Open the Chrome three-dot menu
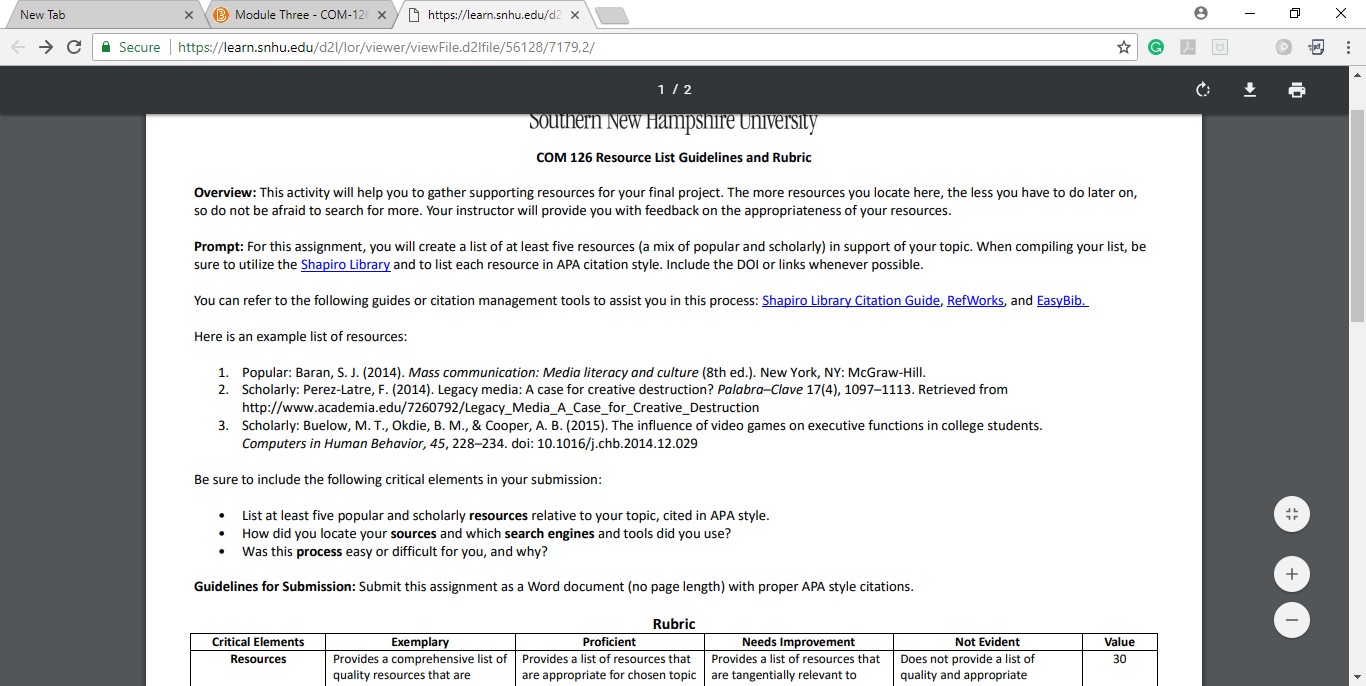Viewport: 1366px width, 686px height. (1347, 47)
